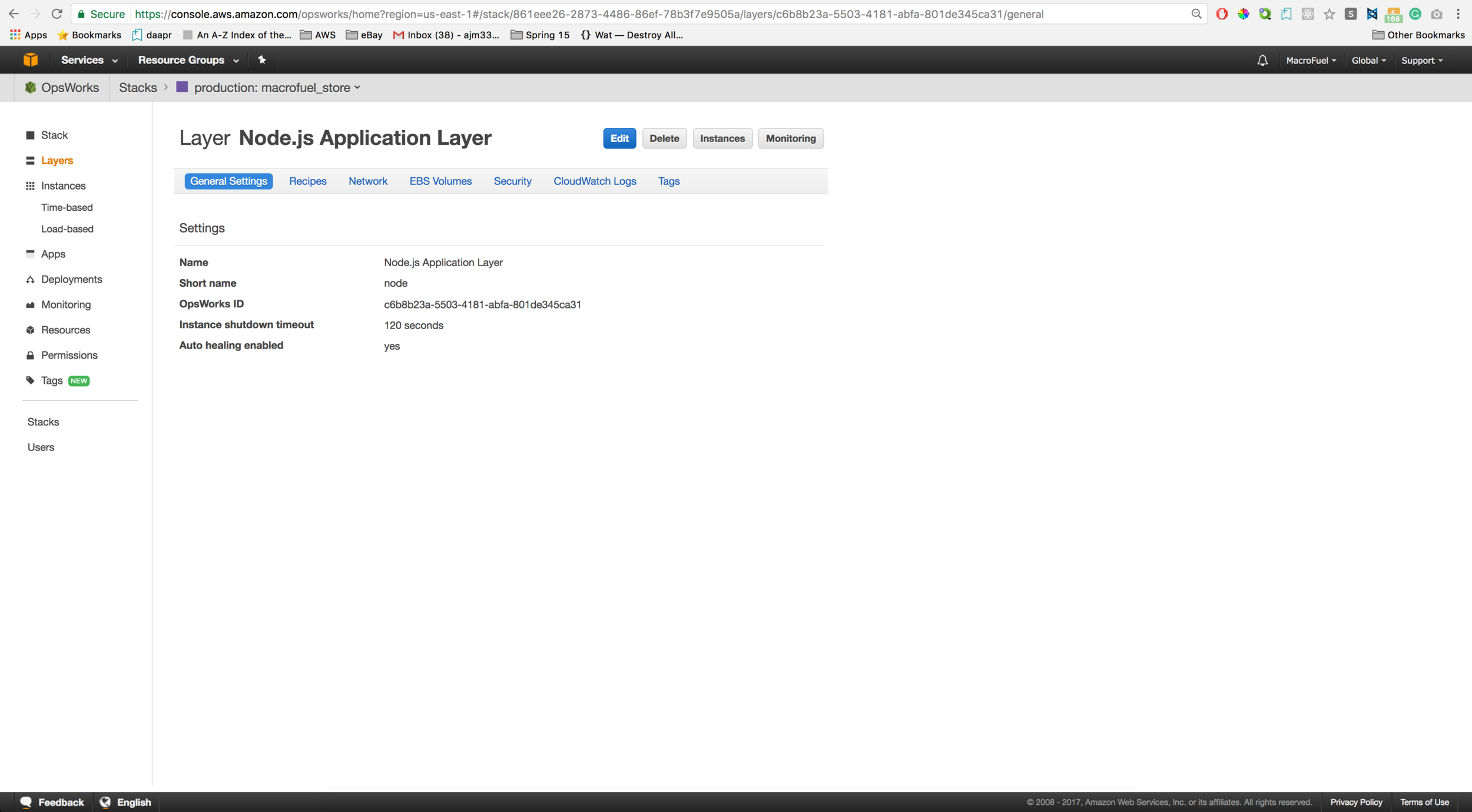Open the Terms of Use footer link
This screenshot has width=1472, height=812.
click(x=1424, y=802)
